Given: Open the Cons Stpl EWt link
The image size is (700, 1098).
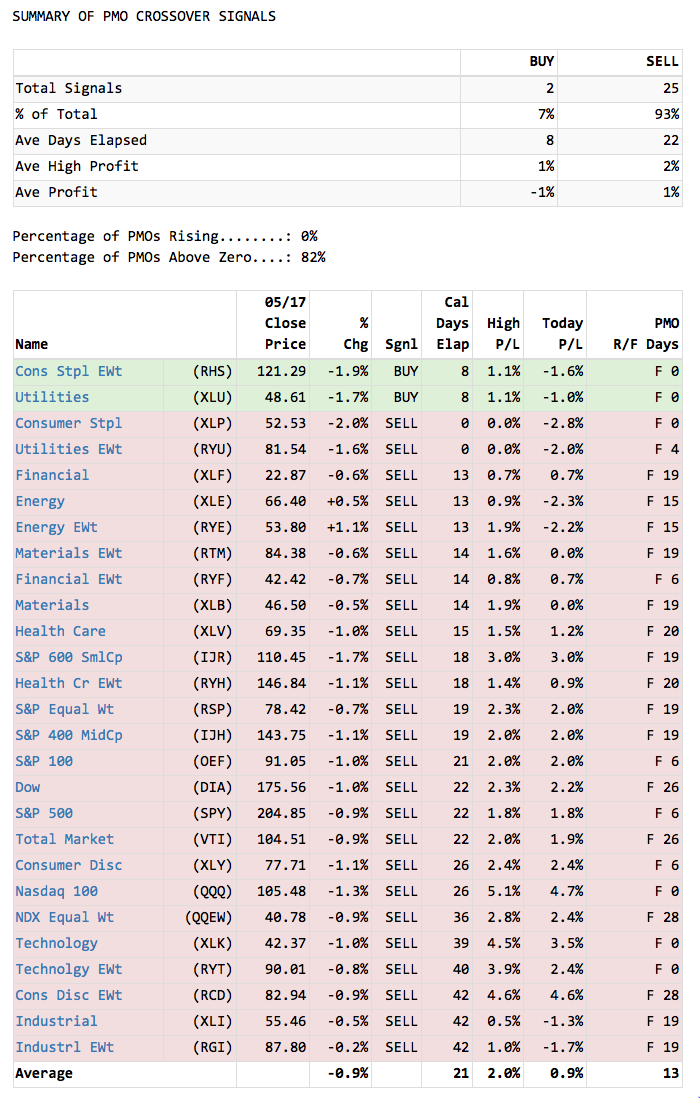Looking at the screenshot, I should point(68,371).
